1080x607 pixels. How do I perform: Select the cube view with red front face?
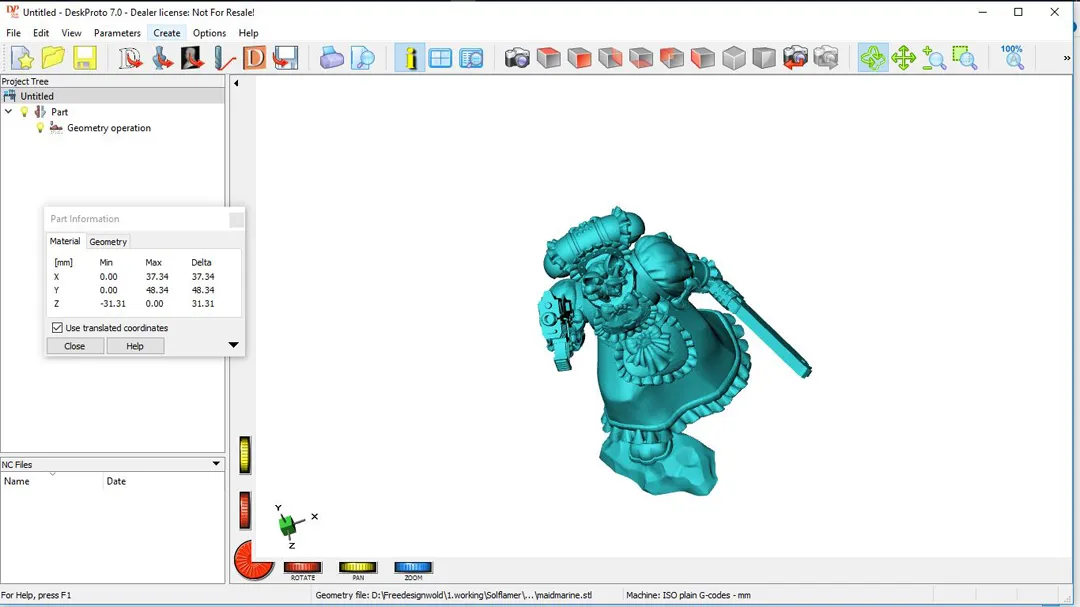(x=579, y=58)
